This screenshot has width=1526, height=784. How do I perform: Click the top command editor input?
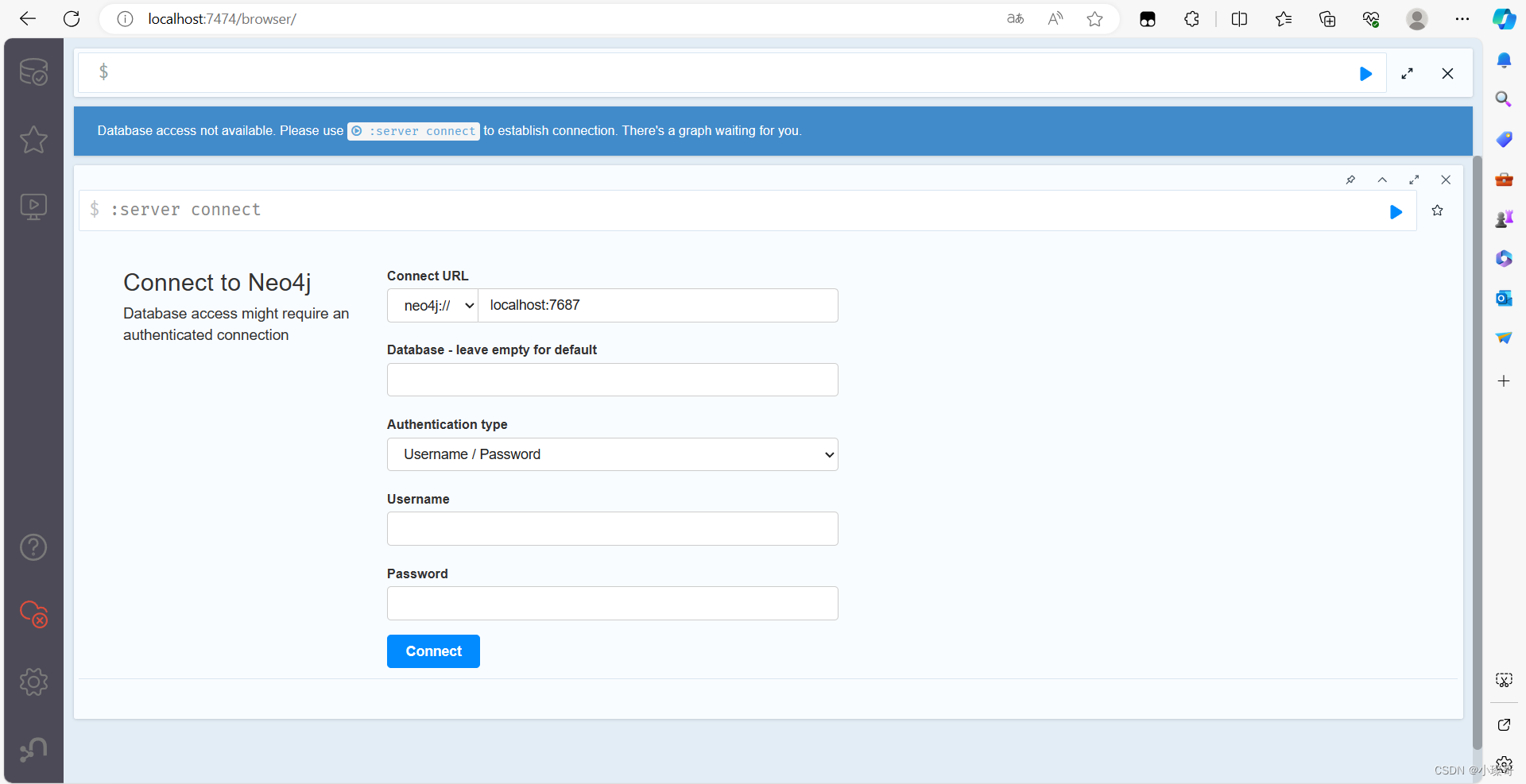(x=731, y=73)
